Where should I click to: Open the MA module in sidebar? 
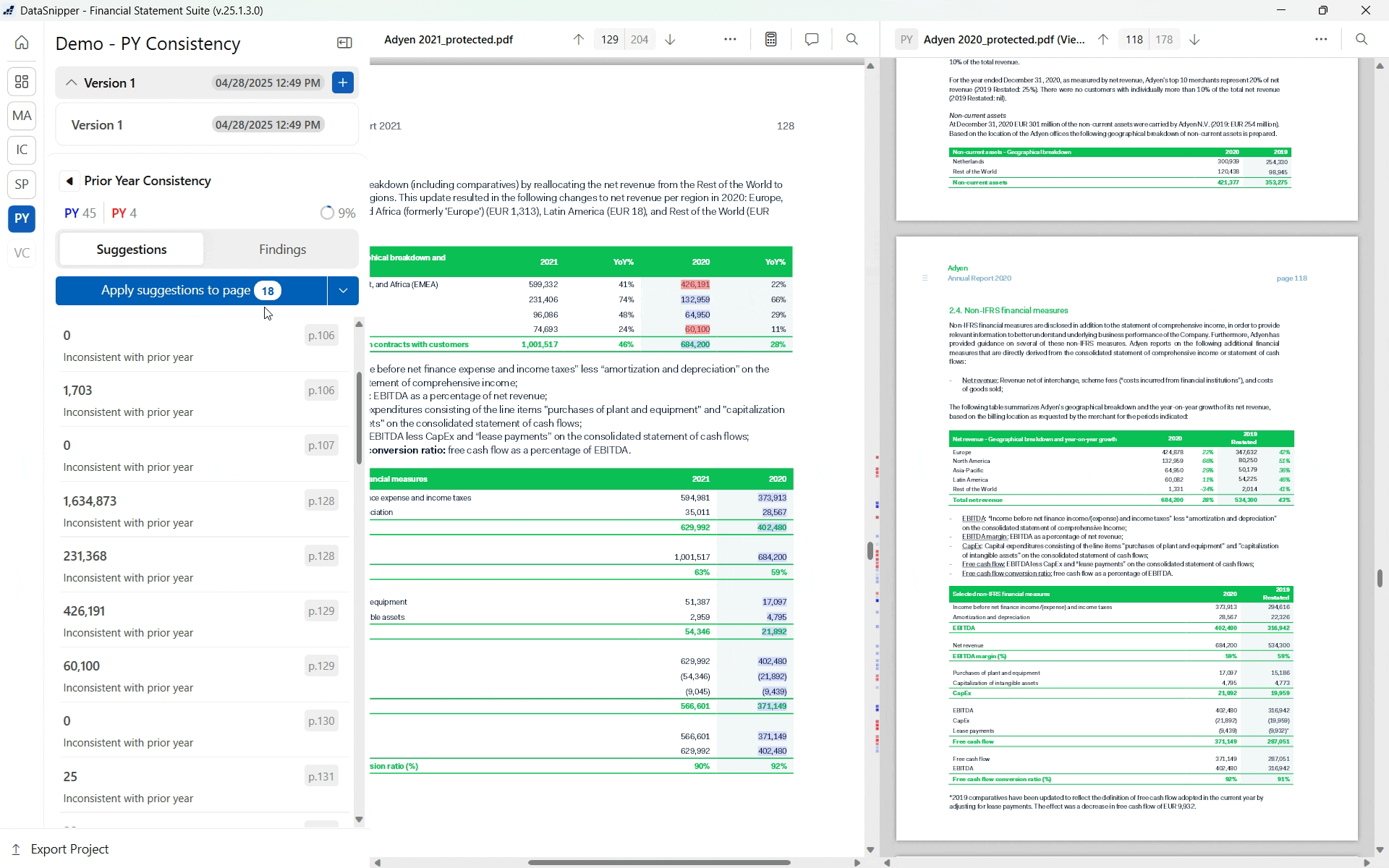(x=22, y=116)
